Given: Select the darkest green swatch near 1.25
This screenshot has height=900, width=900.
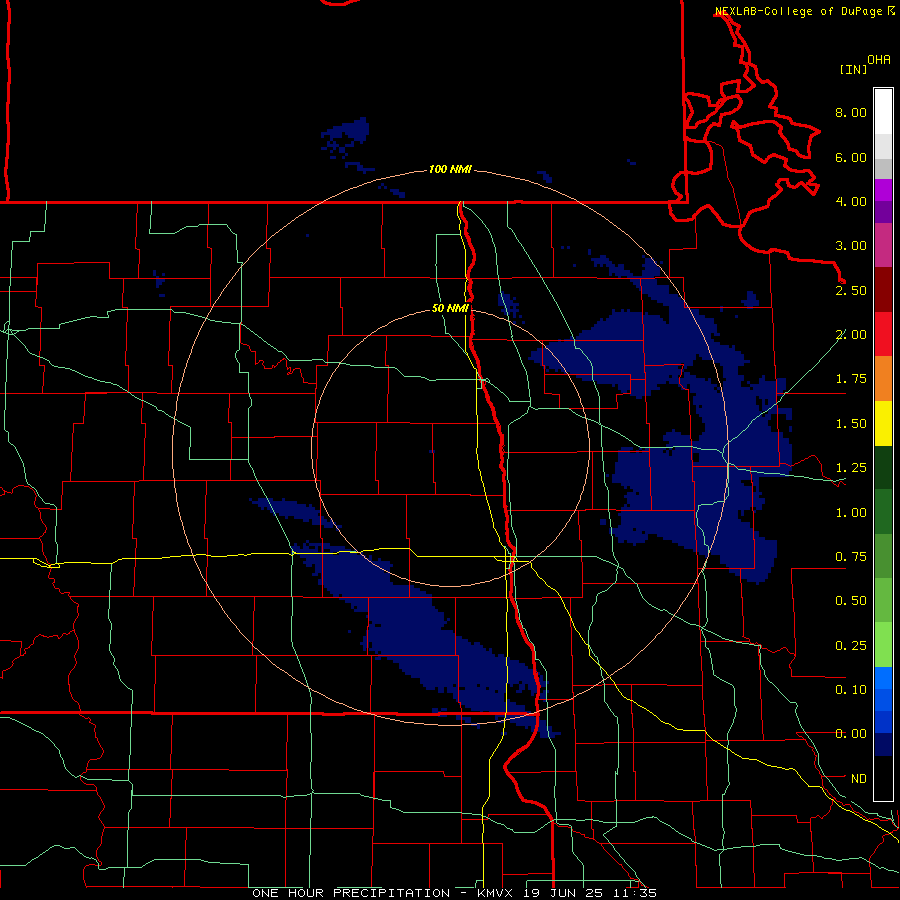Looking at the screenshot, I should coord(883,468).
